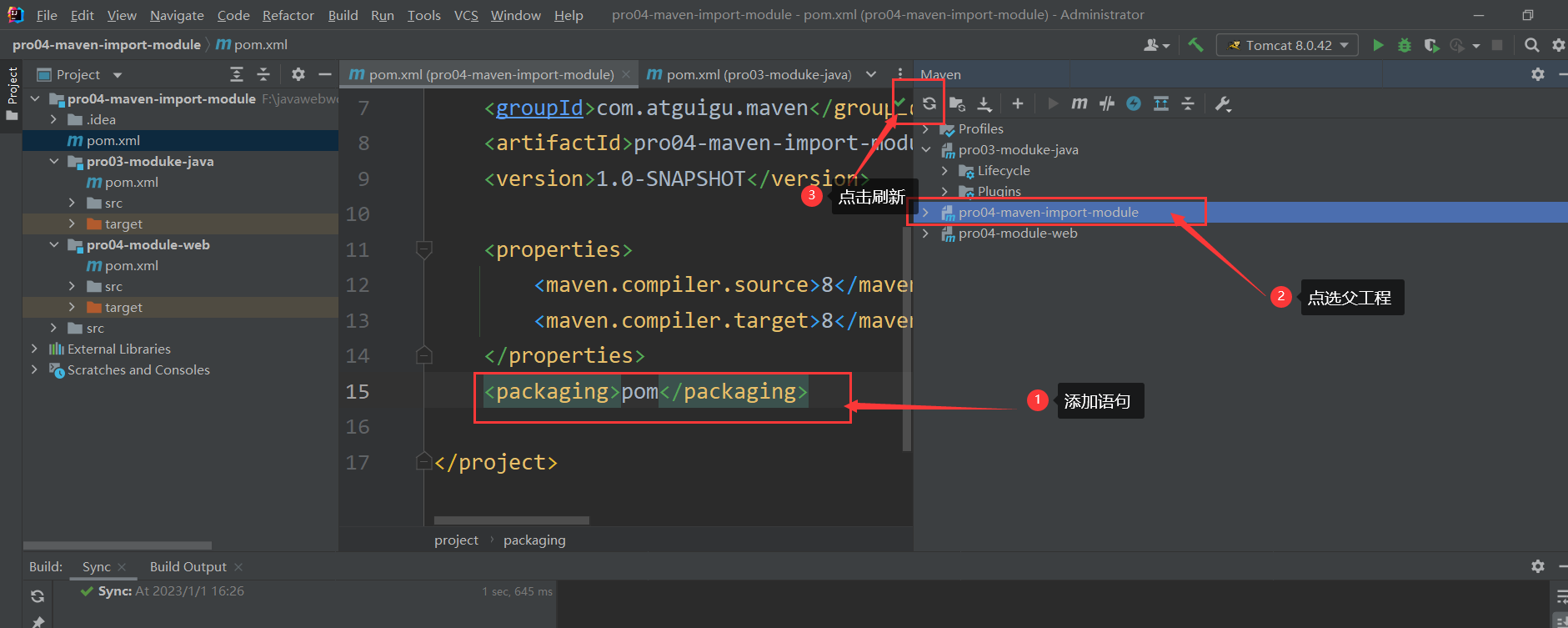Switch to pom.xml (pro03-moduke-java) editor tab
1568x628 pixels.
(x=749, y=74)
